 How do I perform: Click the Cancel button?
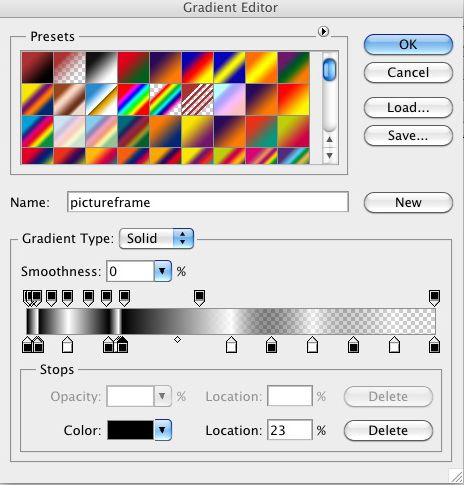tap(408, 72)
